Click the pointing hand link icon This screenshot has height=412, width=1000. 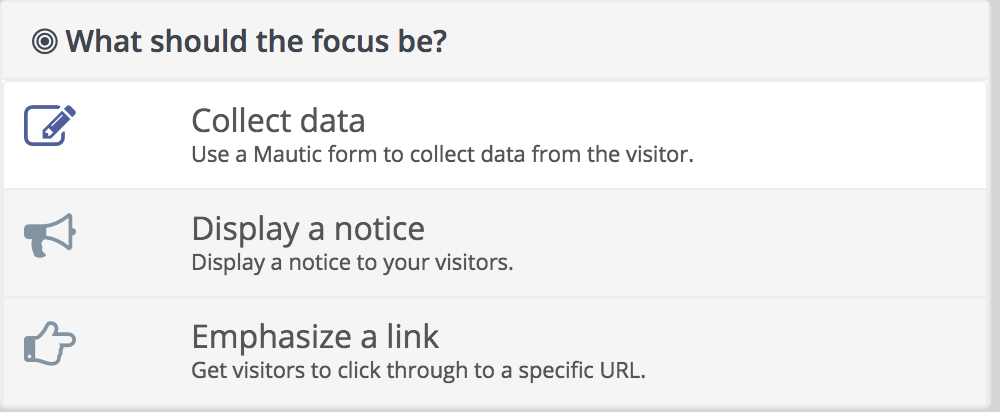point(50,343)
